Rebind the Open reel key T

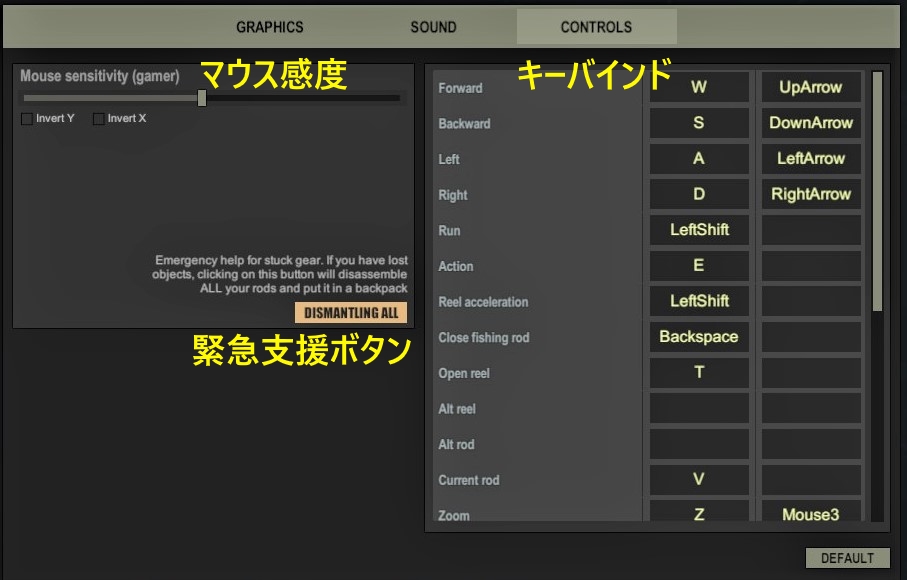pos(699,372)
